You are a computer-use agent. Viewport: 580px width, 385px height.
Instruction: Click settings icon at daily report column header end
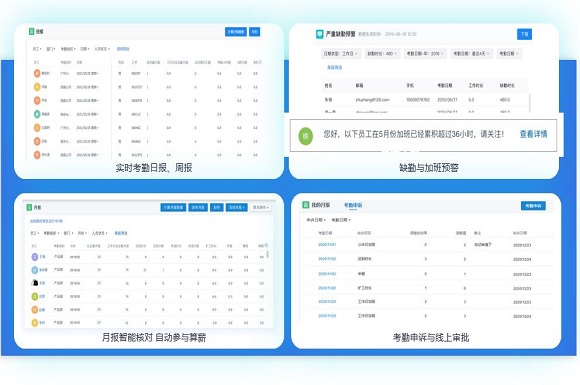click(x=260, y=62)
